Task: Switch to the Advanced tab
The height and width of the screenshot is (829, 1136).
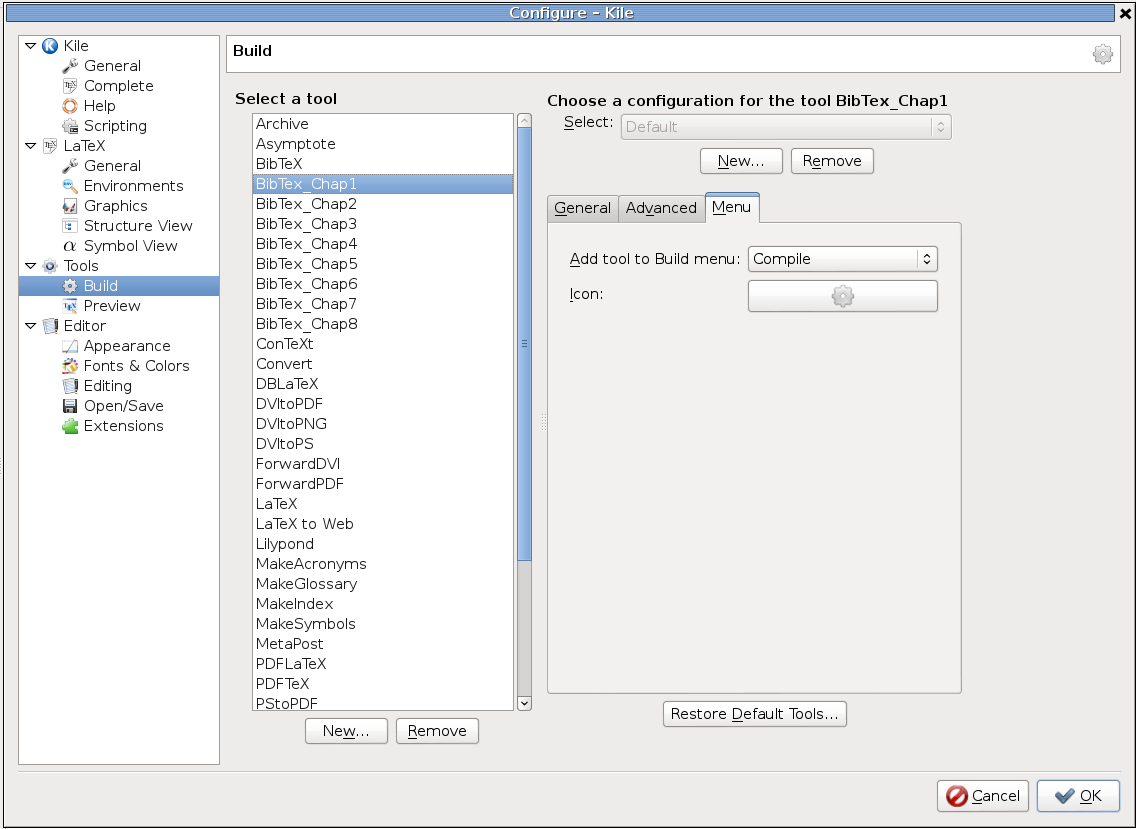Action: (661, 208)
